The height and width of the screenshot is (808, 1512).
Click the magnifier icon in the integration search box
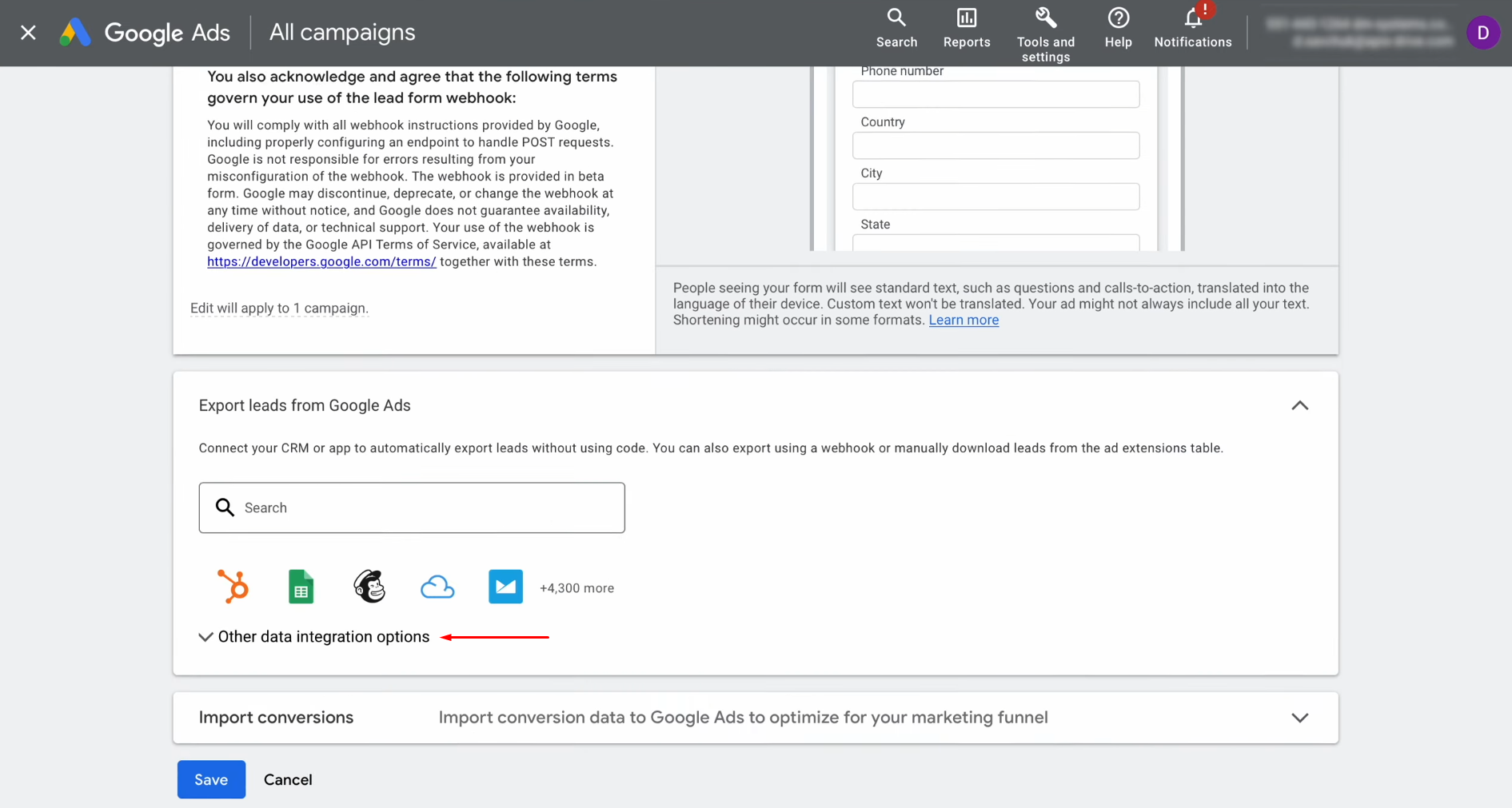click(225, 507)
